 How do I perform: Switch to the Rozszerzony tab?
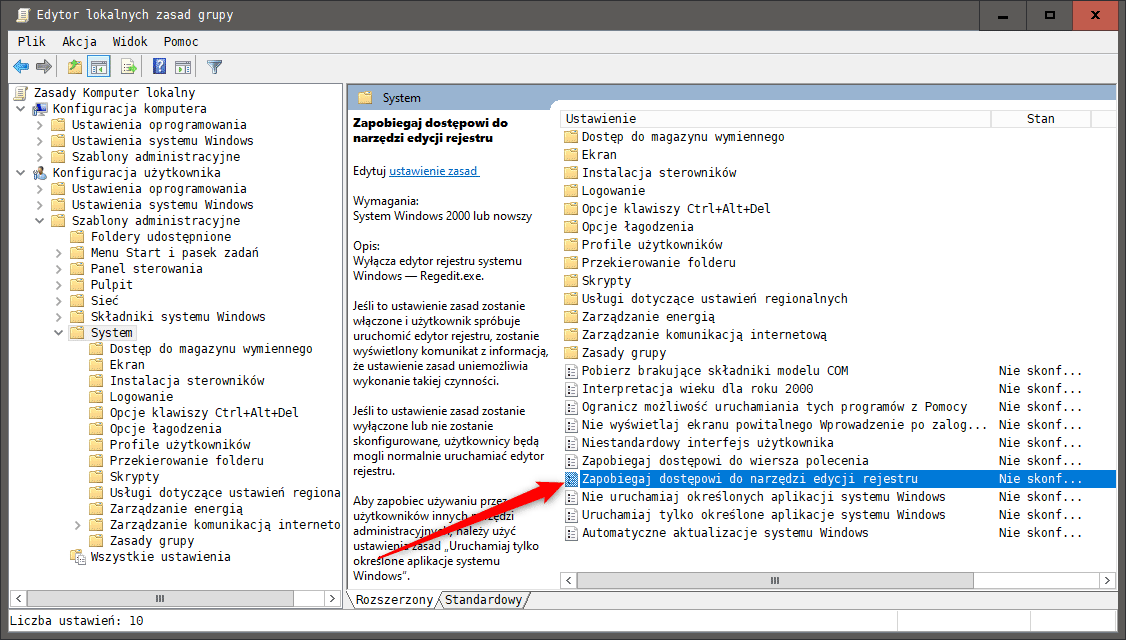pyautogui.click(x=394, y=600)
